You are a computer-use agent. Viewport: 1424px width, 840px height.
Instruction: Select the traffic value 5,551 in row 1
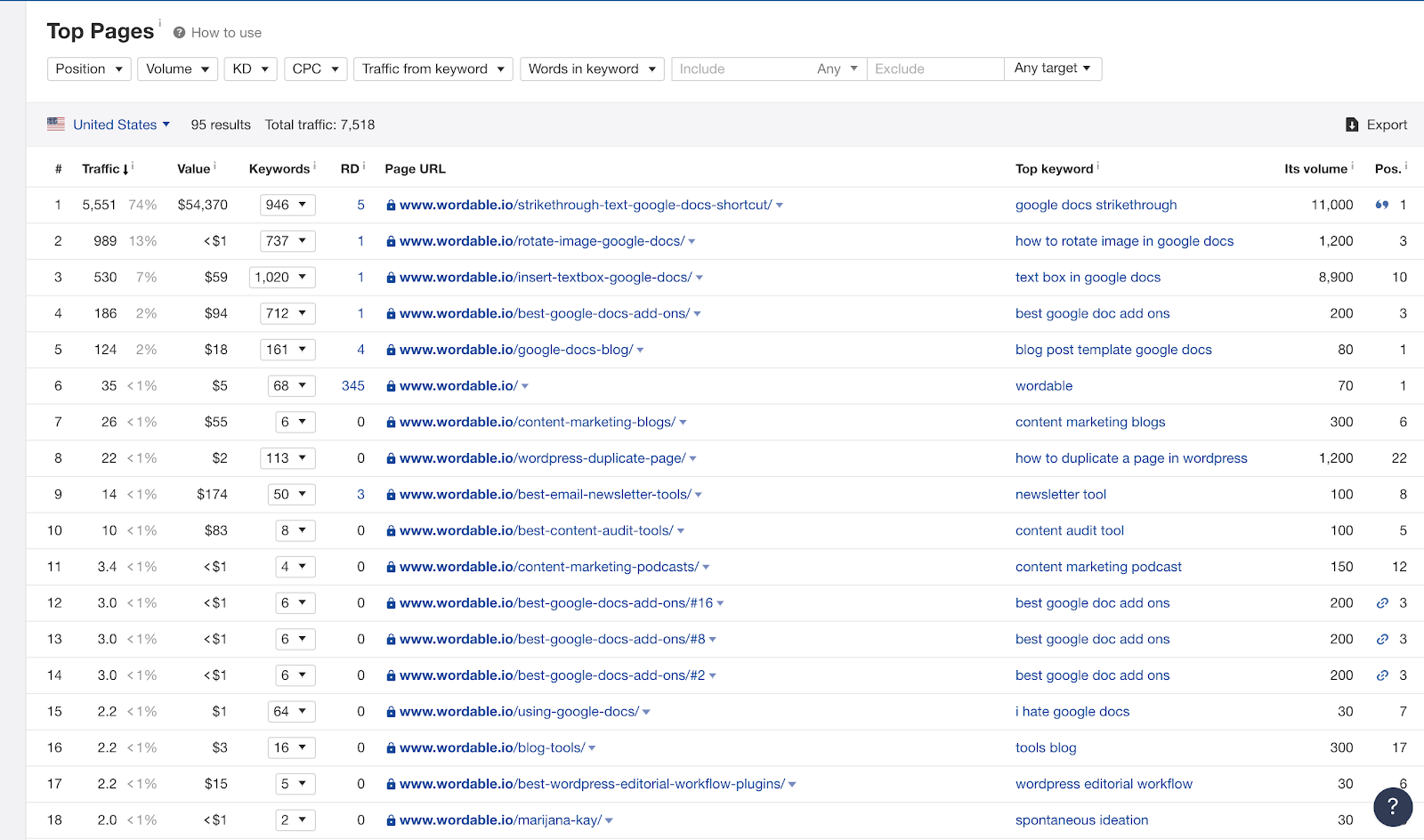click(99, 205)
